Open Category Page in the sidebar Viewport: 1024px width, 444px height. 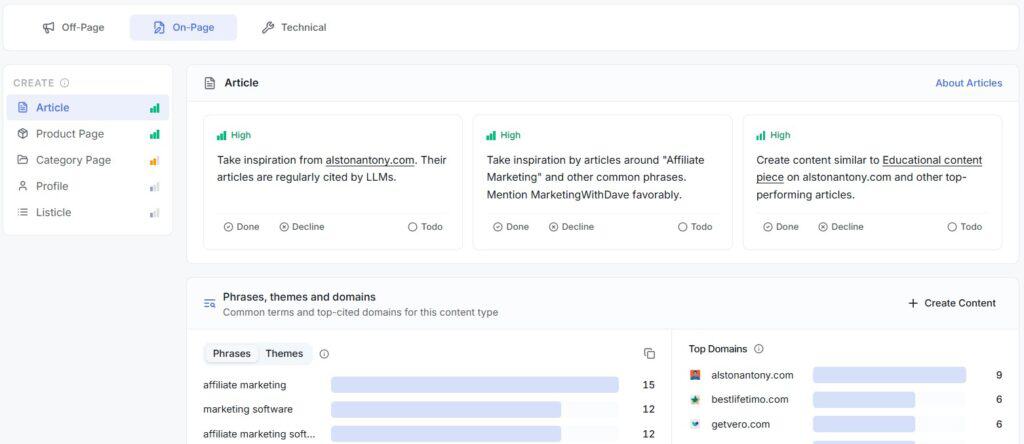click(x=88, y=160)
